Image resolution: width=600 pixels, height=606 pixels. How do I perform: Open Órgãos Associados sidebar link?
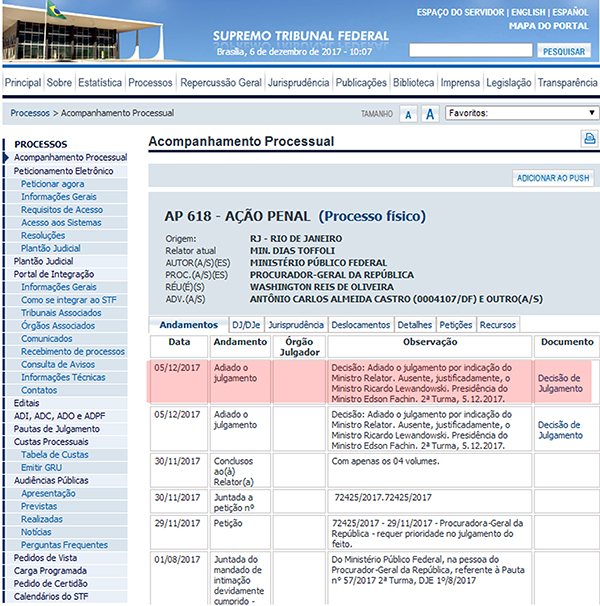[58, 326]
